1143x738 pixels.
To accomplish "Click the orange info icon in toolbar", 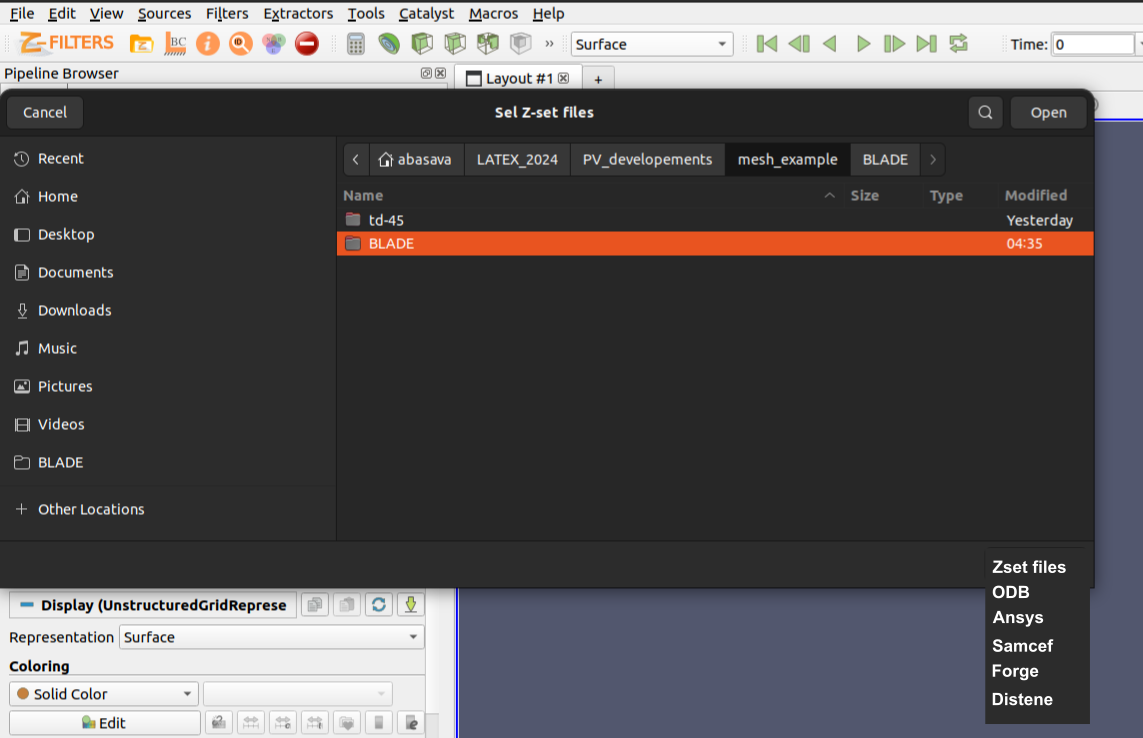I will click(x=208, y=44).
